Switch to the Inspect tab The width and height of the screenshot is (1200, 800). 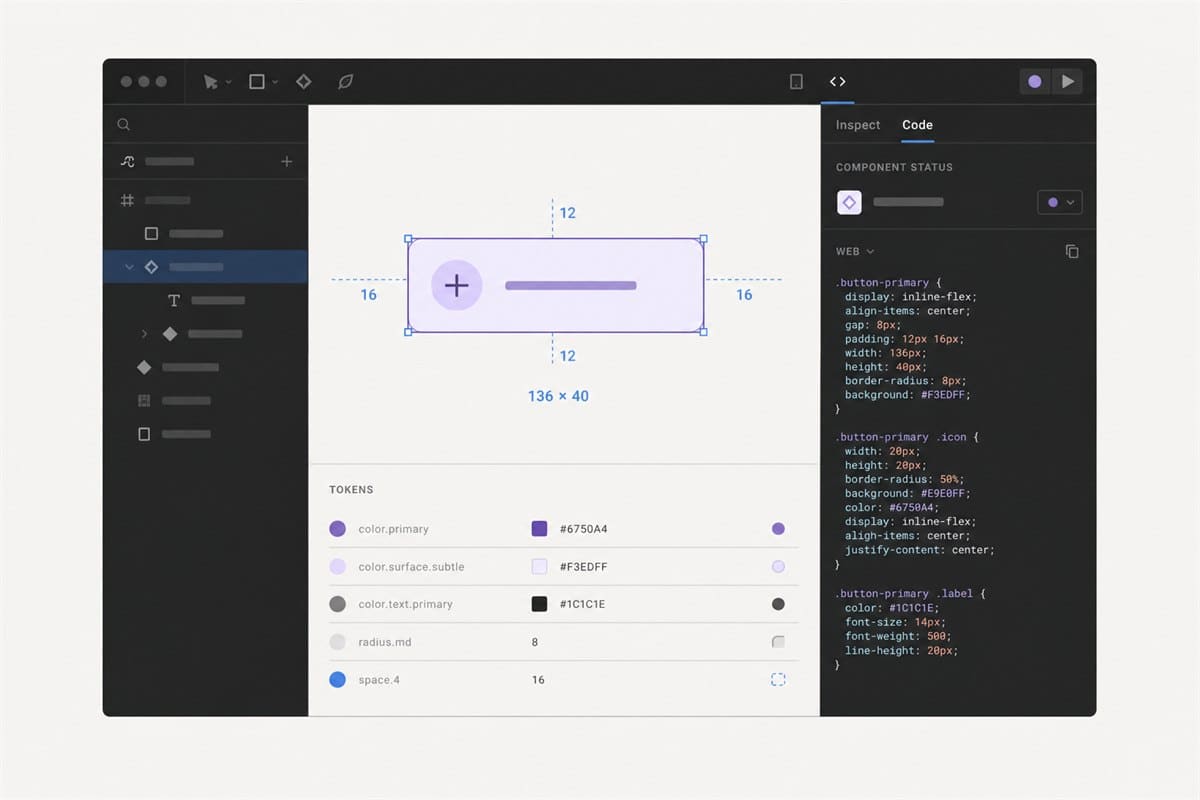pos(858,125)
